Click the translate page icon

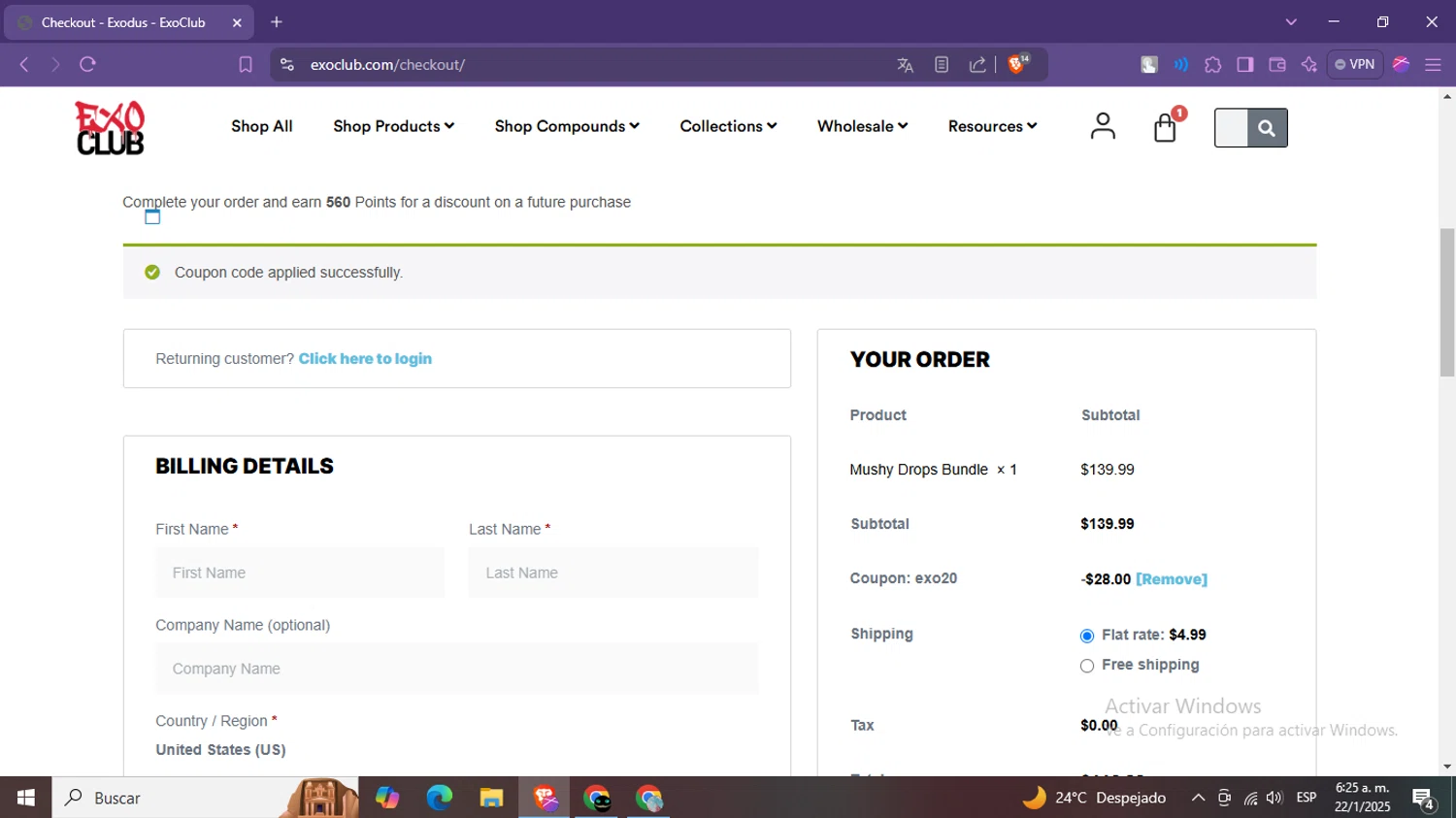(905, 65)
